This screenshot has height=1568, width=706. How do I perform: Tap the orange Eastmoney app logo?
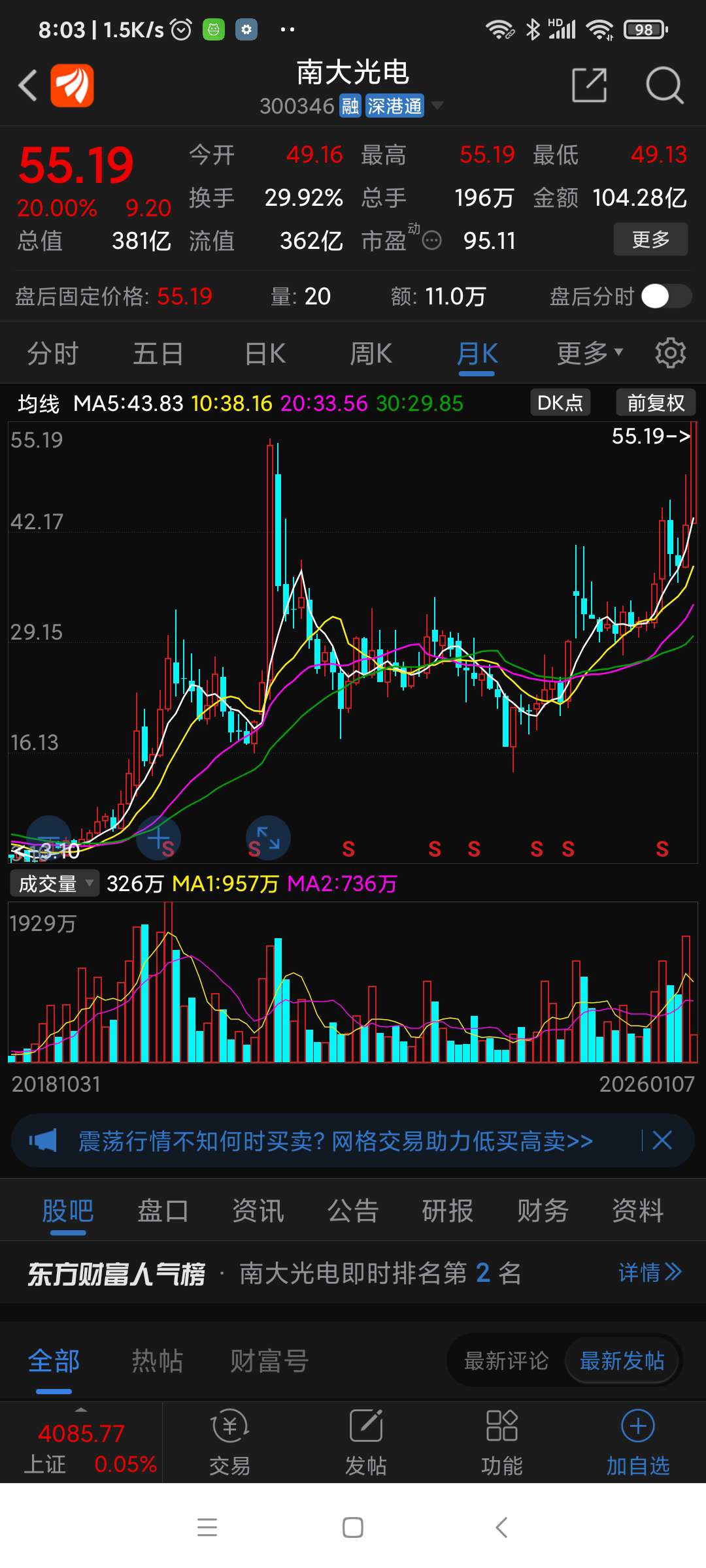coord(73,85)
